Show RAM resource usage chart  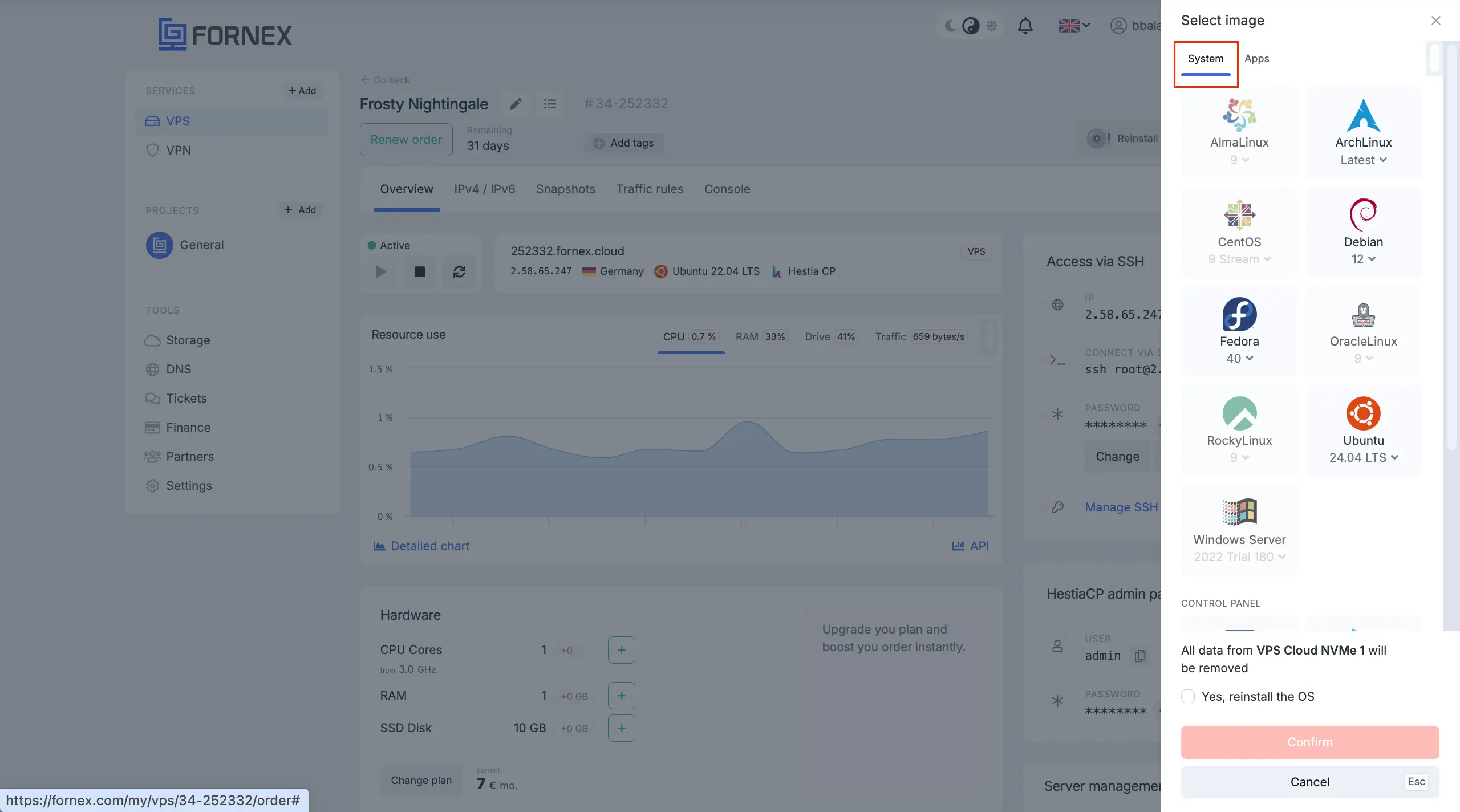click(761, 336)
